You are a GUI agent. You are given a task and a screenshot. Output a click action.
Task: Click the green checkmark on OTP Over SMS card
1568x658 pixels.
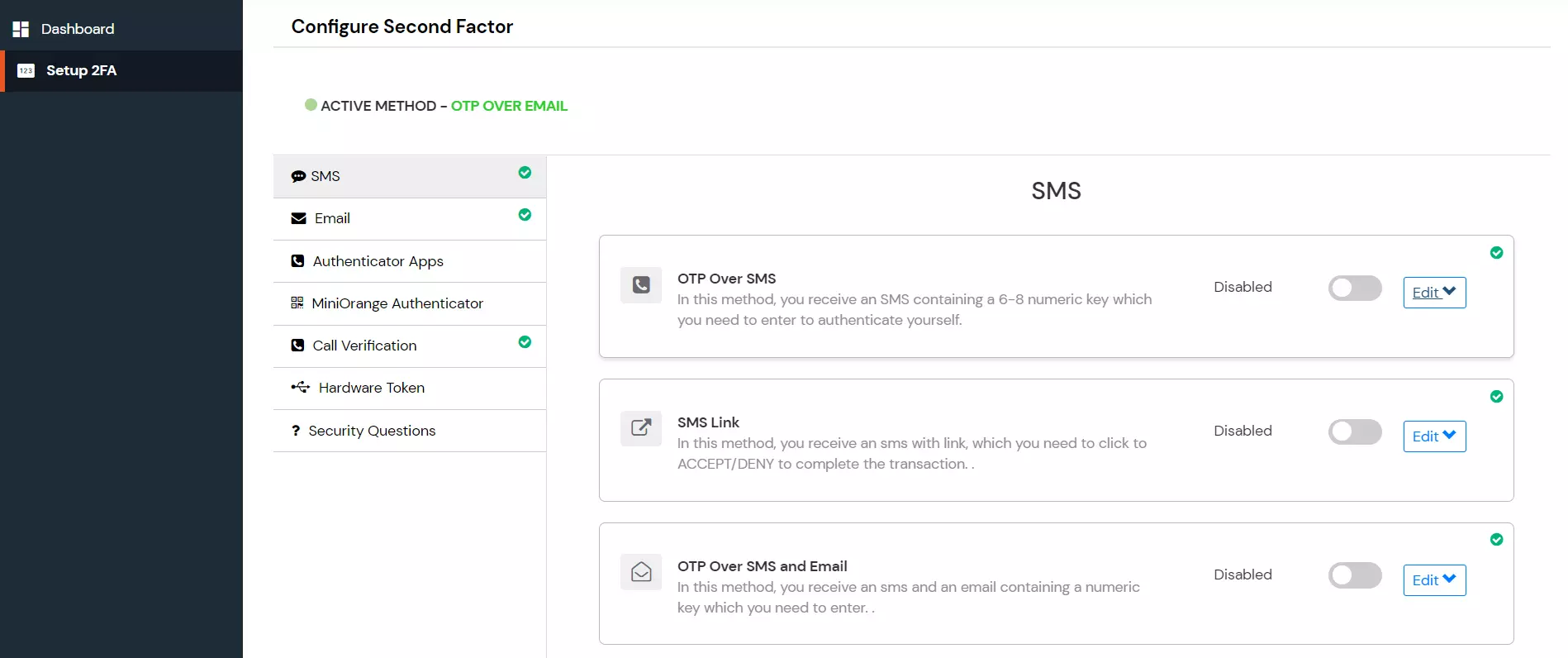pos(1496,253)
